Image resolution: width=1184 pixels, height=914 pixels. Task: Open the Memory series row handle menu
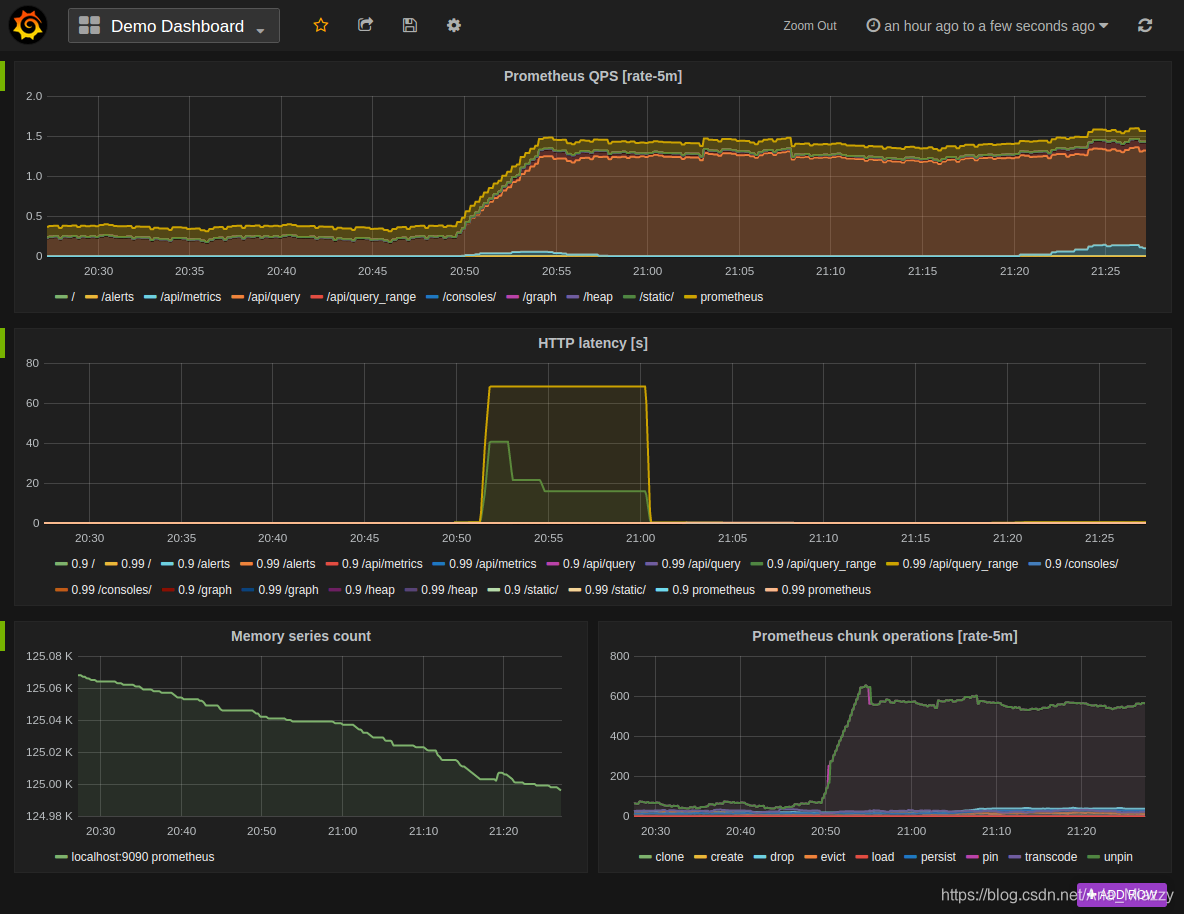click(x=2, y=636)
